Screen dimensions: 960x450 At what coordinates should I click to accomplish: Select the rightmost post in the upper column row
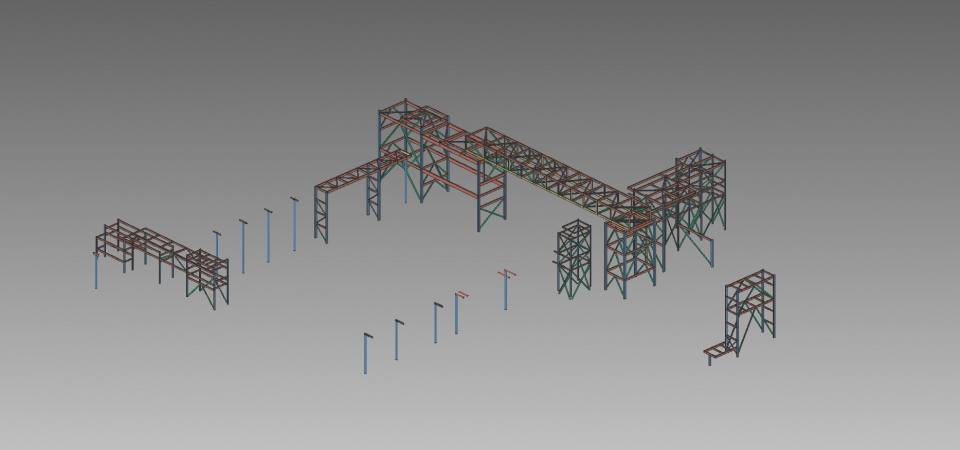(x=294, y=225)
